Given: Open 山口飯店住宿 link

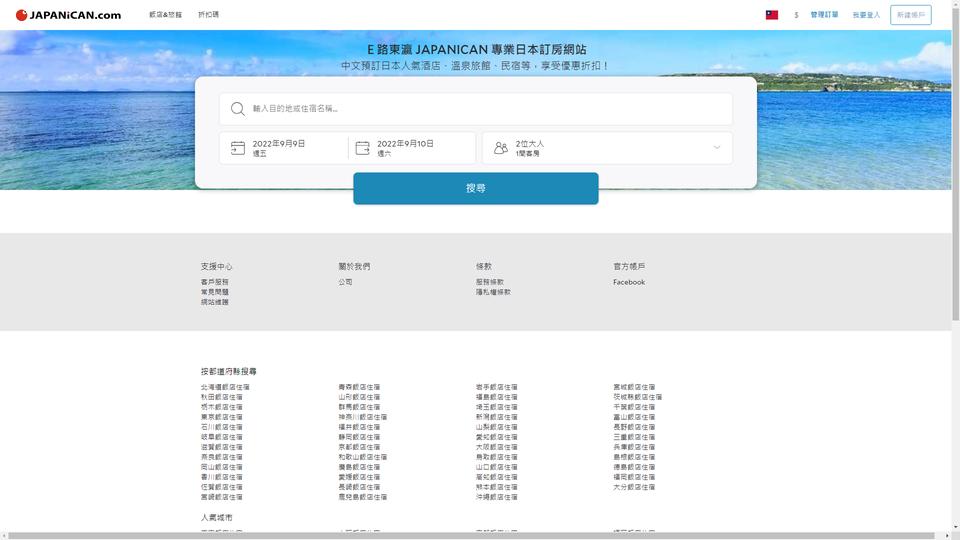Looking at the screenshot, I should [x=497, y=467].
